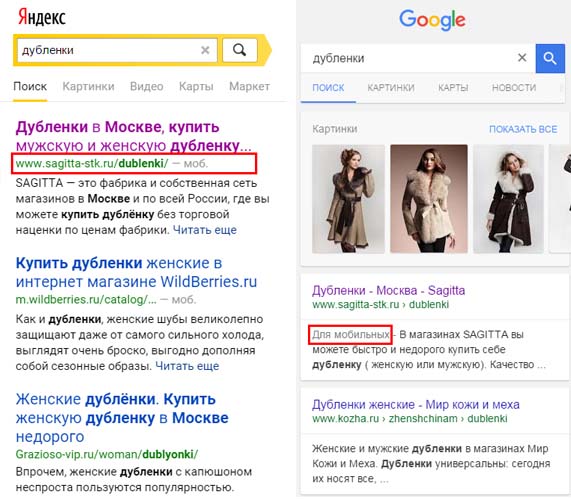This screenshot has width=571, height=500.
Task: Open the Картинки tab in Yandex
Action: coord(88,86)
